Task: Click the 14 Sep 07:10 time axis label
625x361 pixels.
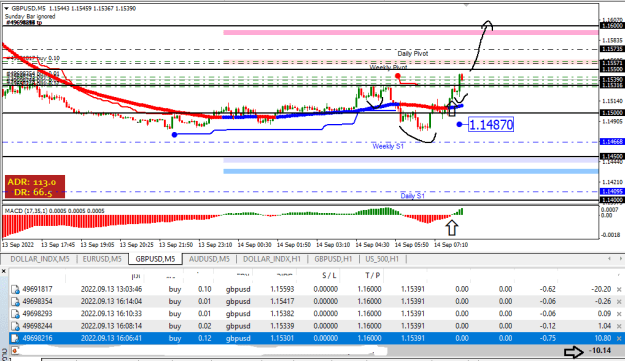Action: [451, 245]
